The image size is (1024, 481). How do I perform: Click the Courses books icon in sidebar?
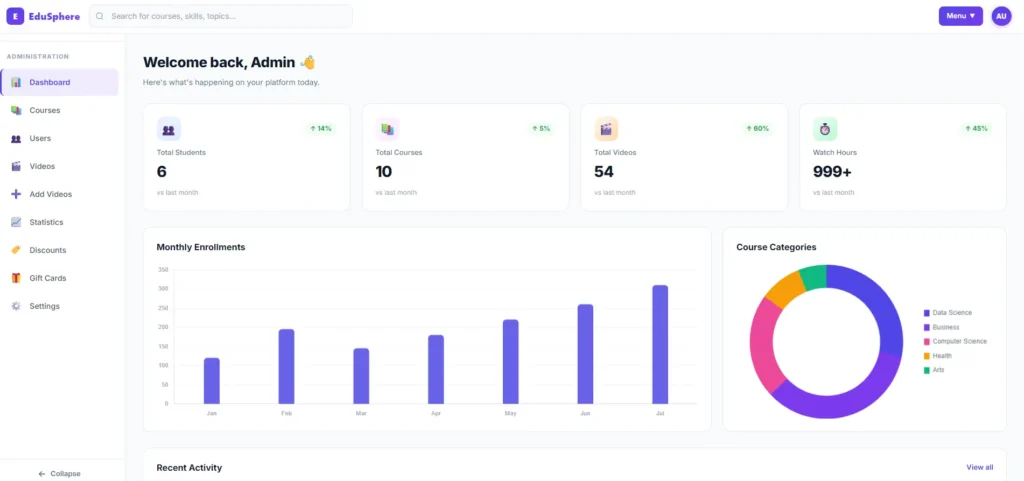click(x=16, y=110)
